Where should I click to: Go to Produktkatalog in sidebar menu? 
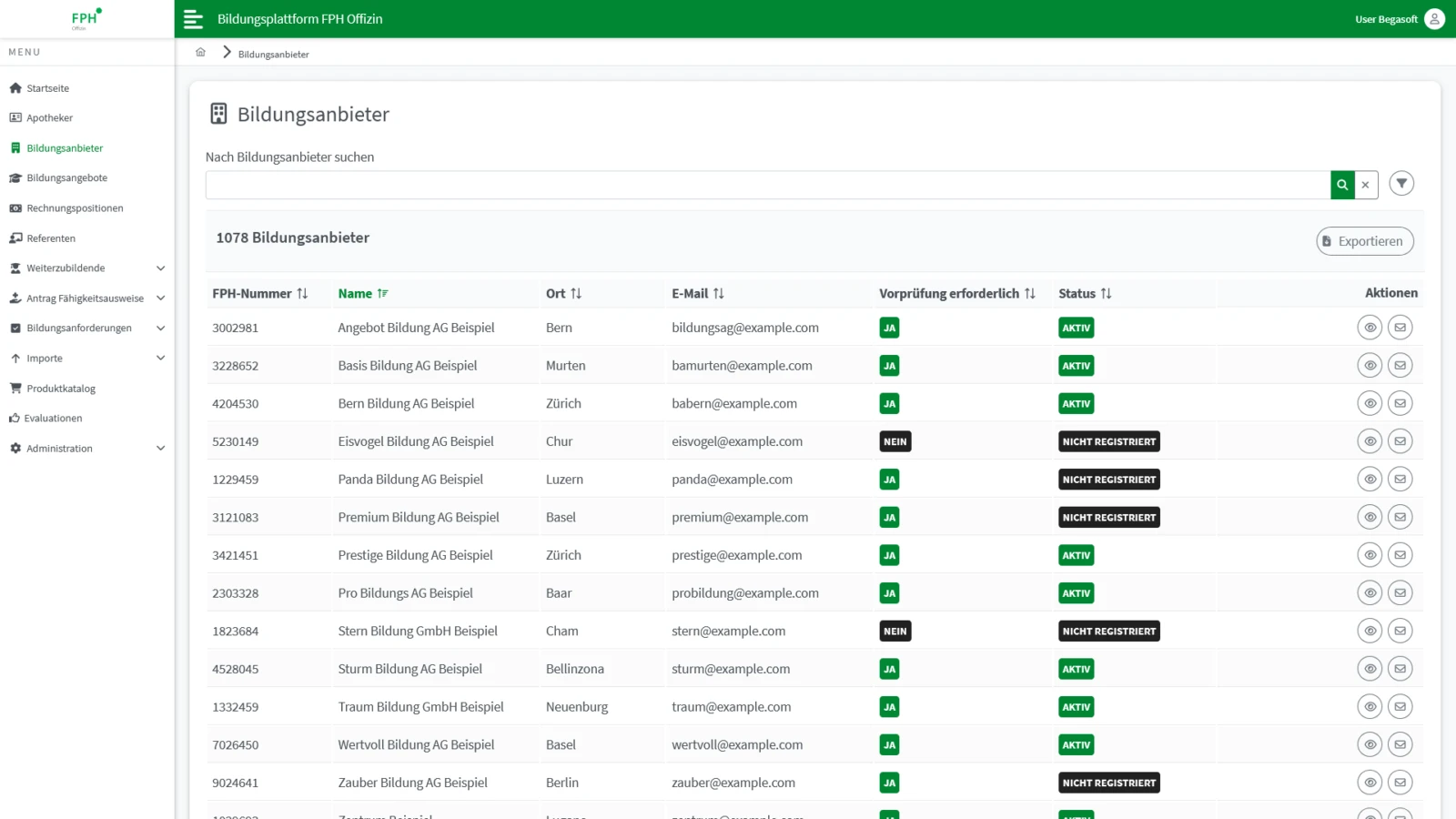point(61,389)
